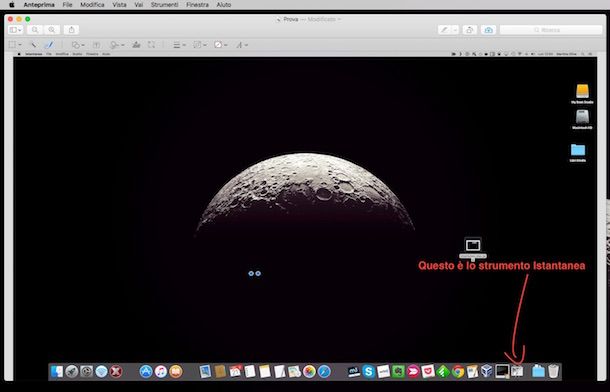Screen dimensions: 610x392
Task: Expand the highlight pen color dropdown arrow
Action: point(455,30)
